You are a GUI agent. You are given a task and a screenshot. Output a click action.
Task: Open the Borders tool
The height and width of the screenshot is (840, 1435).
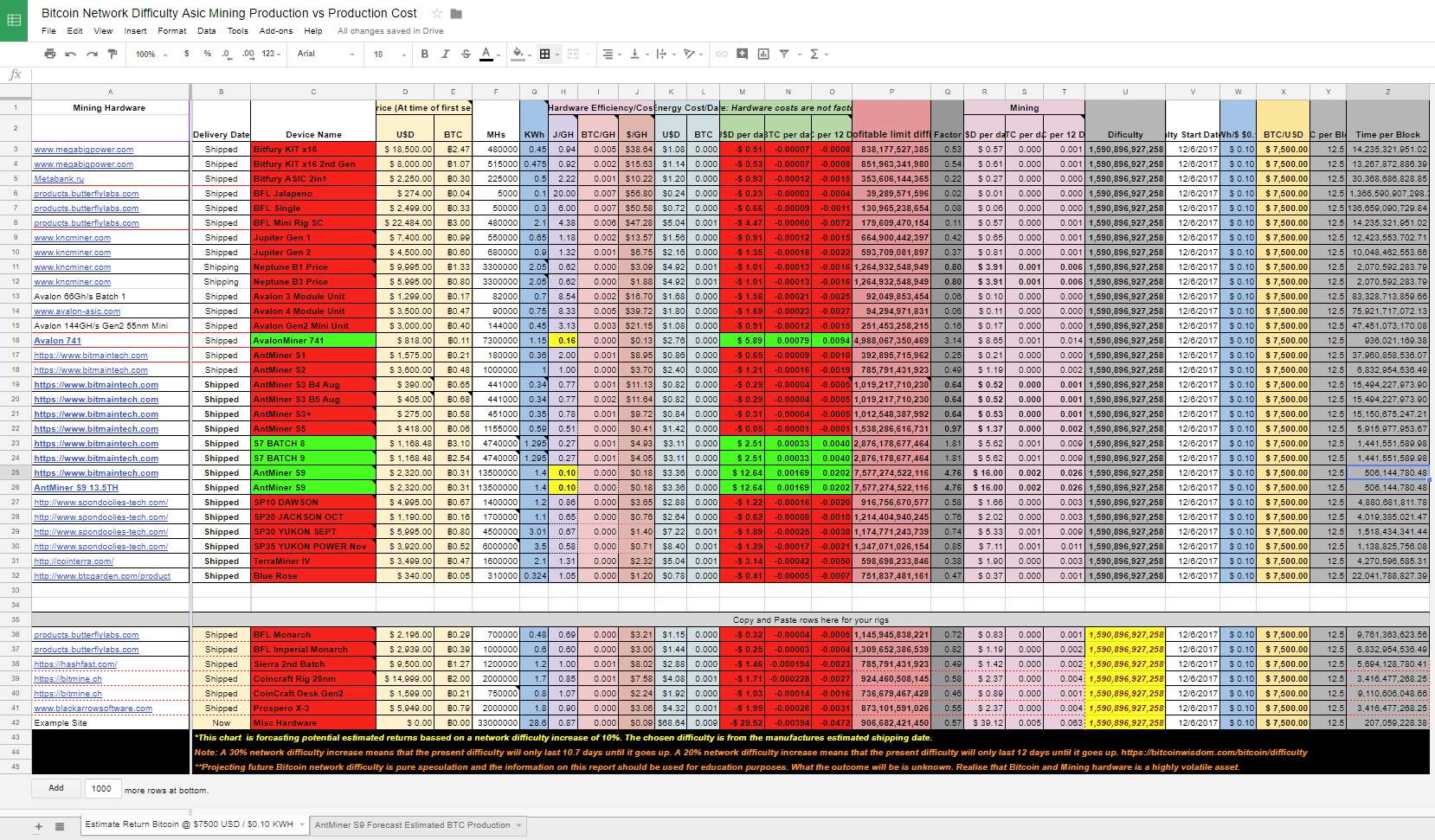point(544,54)
